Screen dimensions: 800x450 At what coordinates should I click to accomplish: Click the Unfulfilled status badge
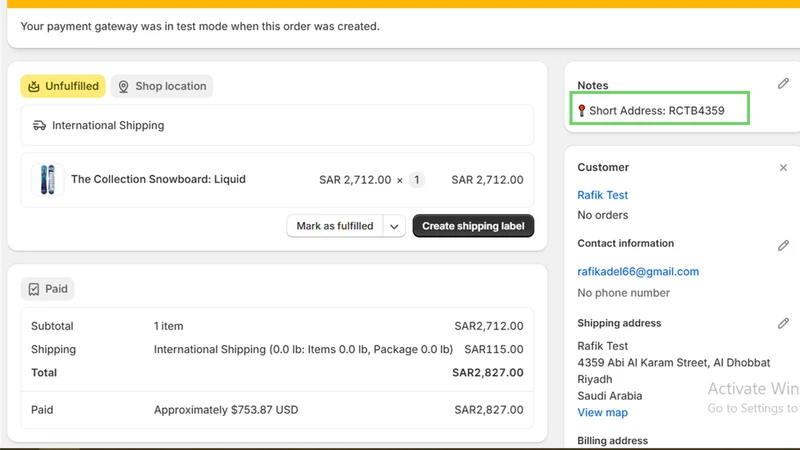point(63,86)
